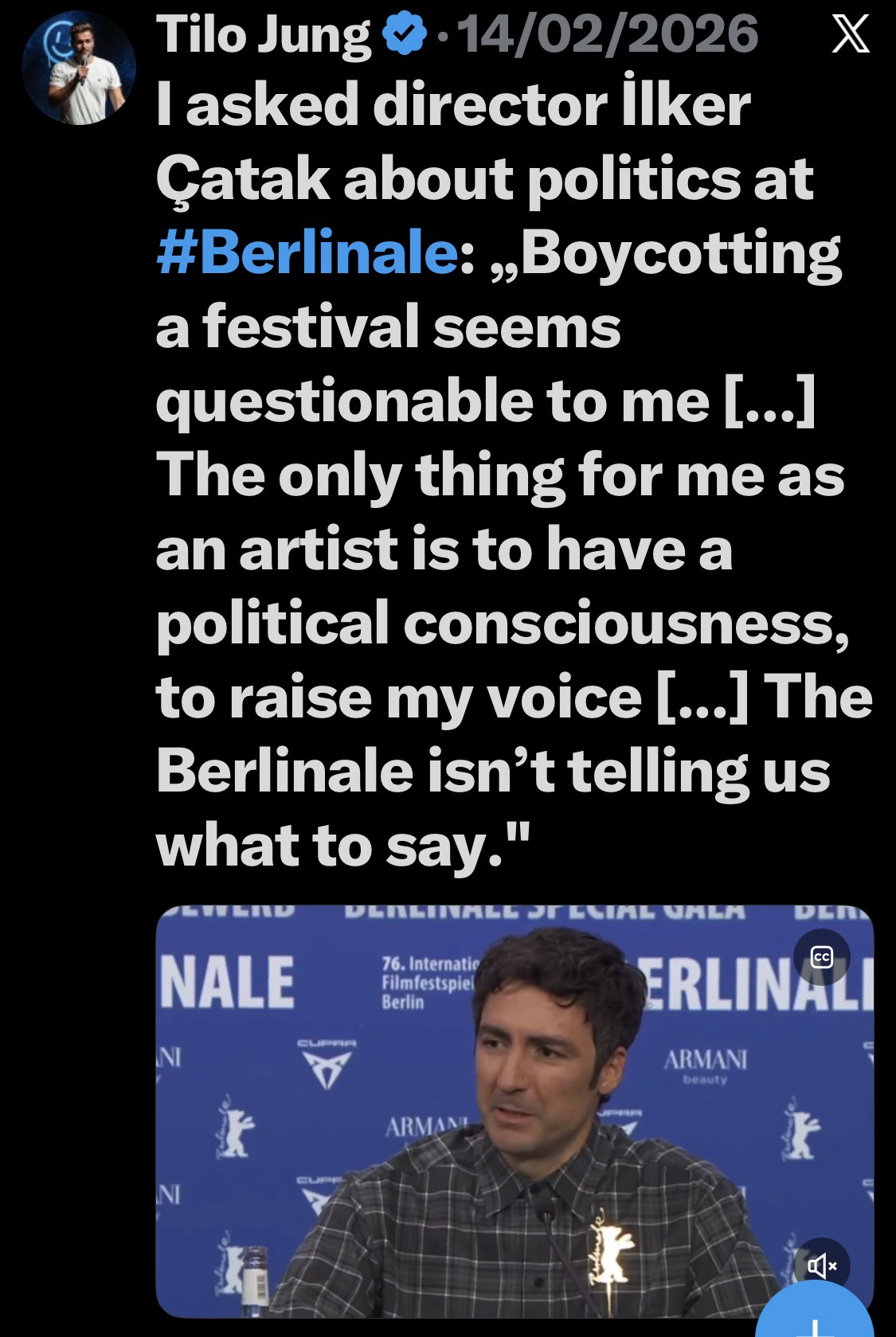896x1337 pixels.
Task: Open Tilo Jung's profile avatar
Action: pyautogui.click(x=79, y=68)
